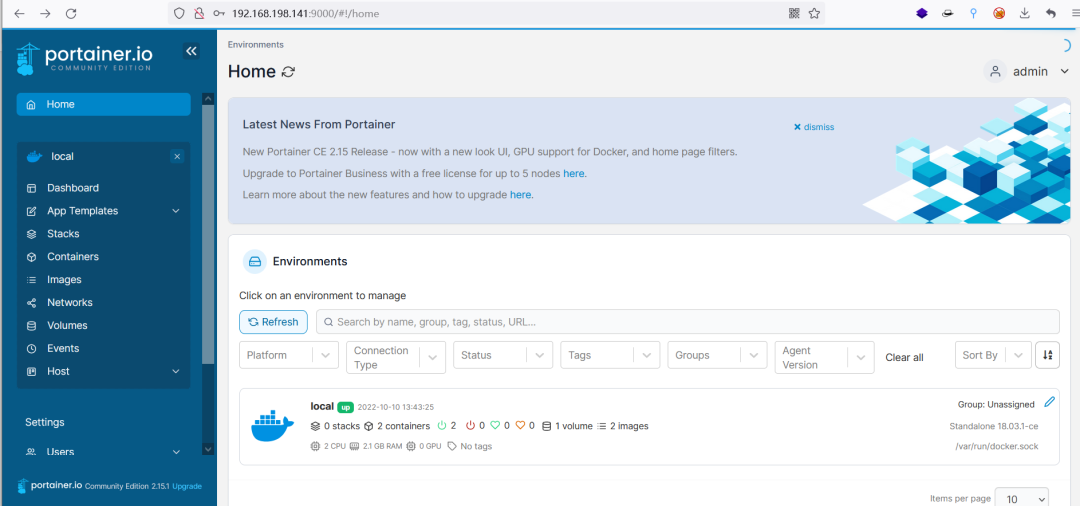Image resolution: width=1080 pixels, height=506 pixels.
Task: Open the Platform filter dropdown
Action: pos(289,356)
